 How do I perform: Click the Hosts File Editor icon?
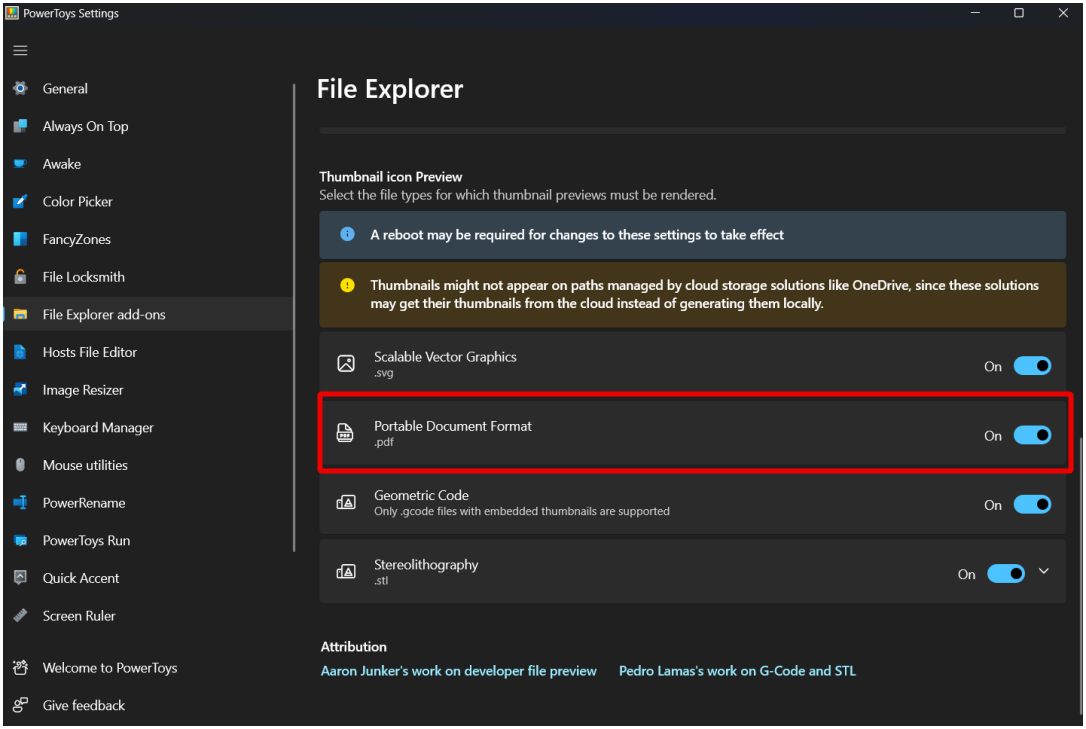pos(20,352)
